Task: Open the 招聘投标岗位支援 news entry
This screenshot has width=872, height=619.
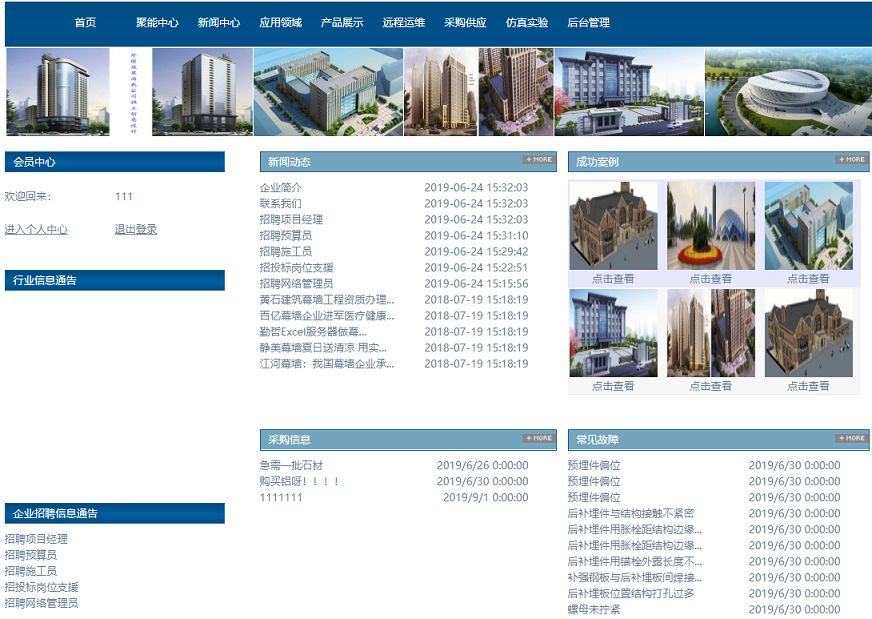Action: (297, 268)
